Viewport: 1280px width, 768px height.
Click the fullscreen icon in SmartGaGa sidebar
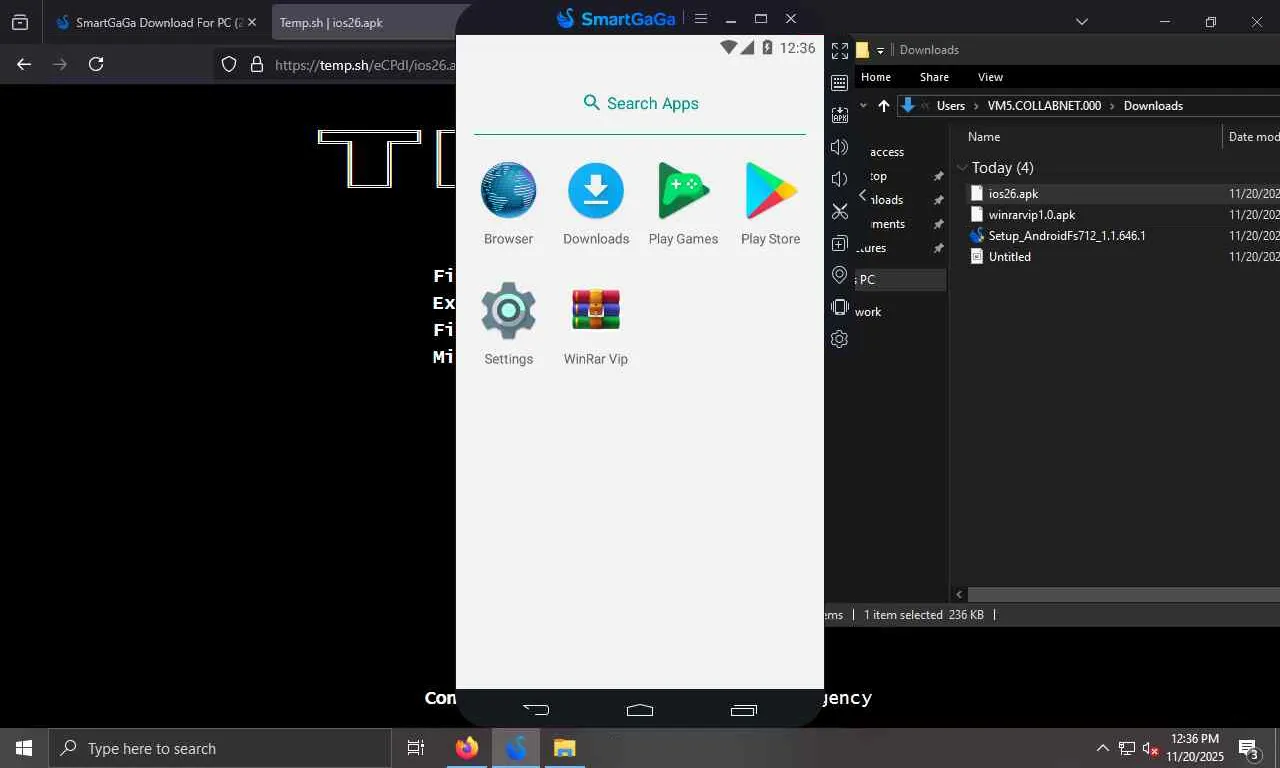(840, 50)
